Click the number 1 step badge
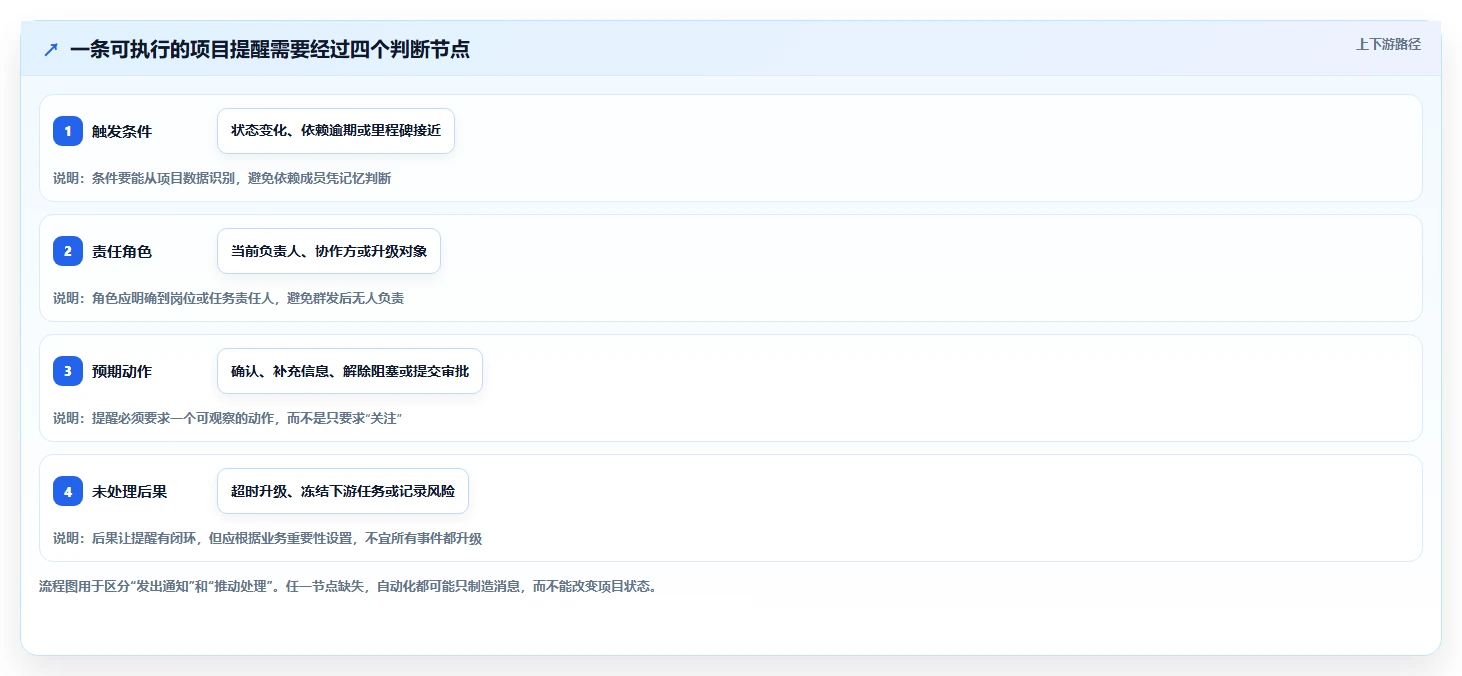 tap(68, 131)
